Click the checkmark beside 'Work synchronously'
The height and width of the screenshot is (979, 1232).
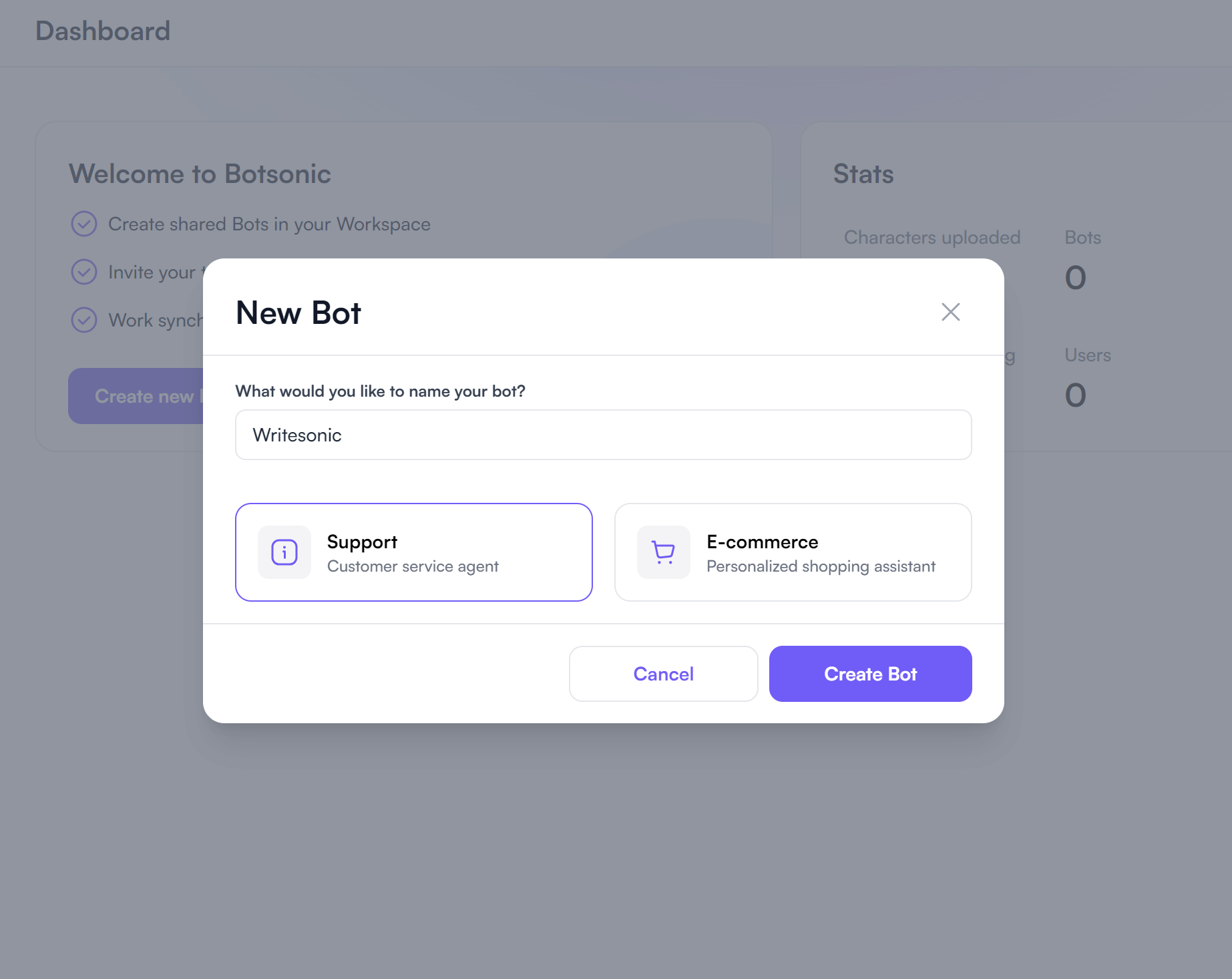pos(83,320)
